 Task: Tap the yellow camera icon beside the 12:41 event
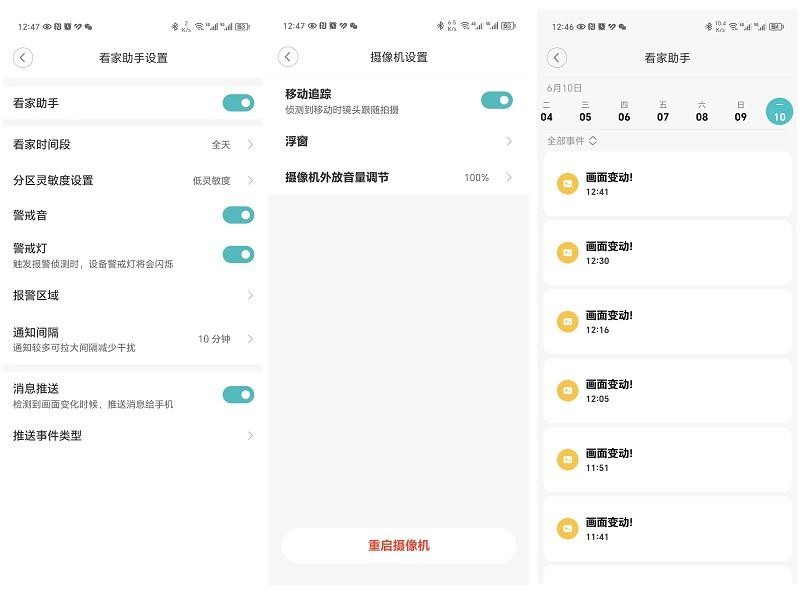(567, 184)
